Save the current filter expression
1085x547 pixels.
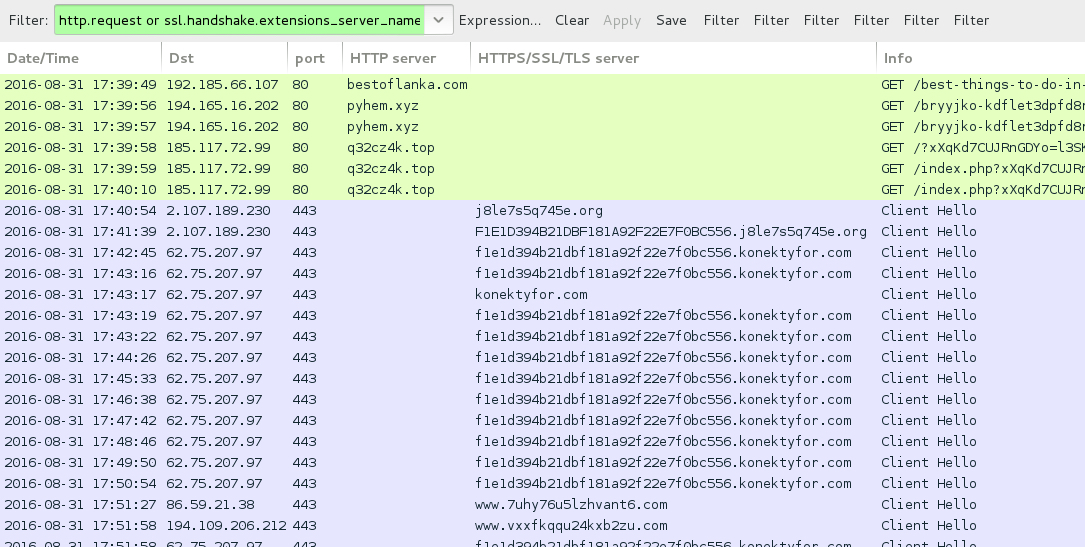point(671,20)
